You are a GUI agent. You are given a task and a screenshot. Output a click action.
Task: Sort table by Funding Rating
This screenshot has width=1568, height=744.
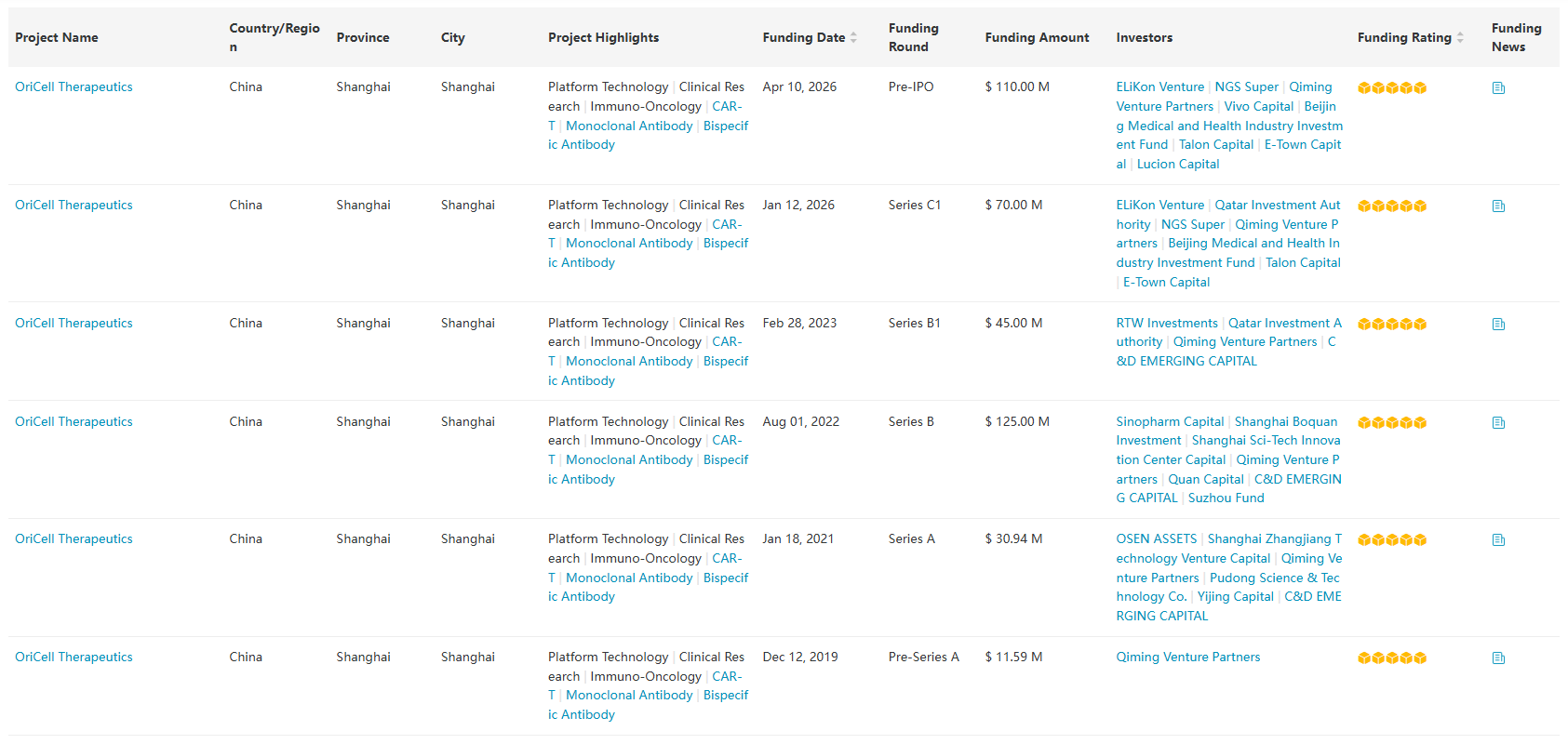tap(1460, 38)
